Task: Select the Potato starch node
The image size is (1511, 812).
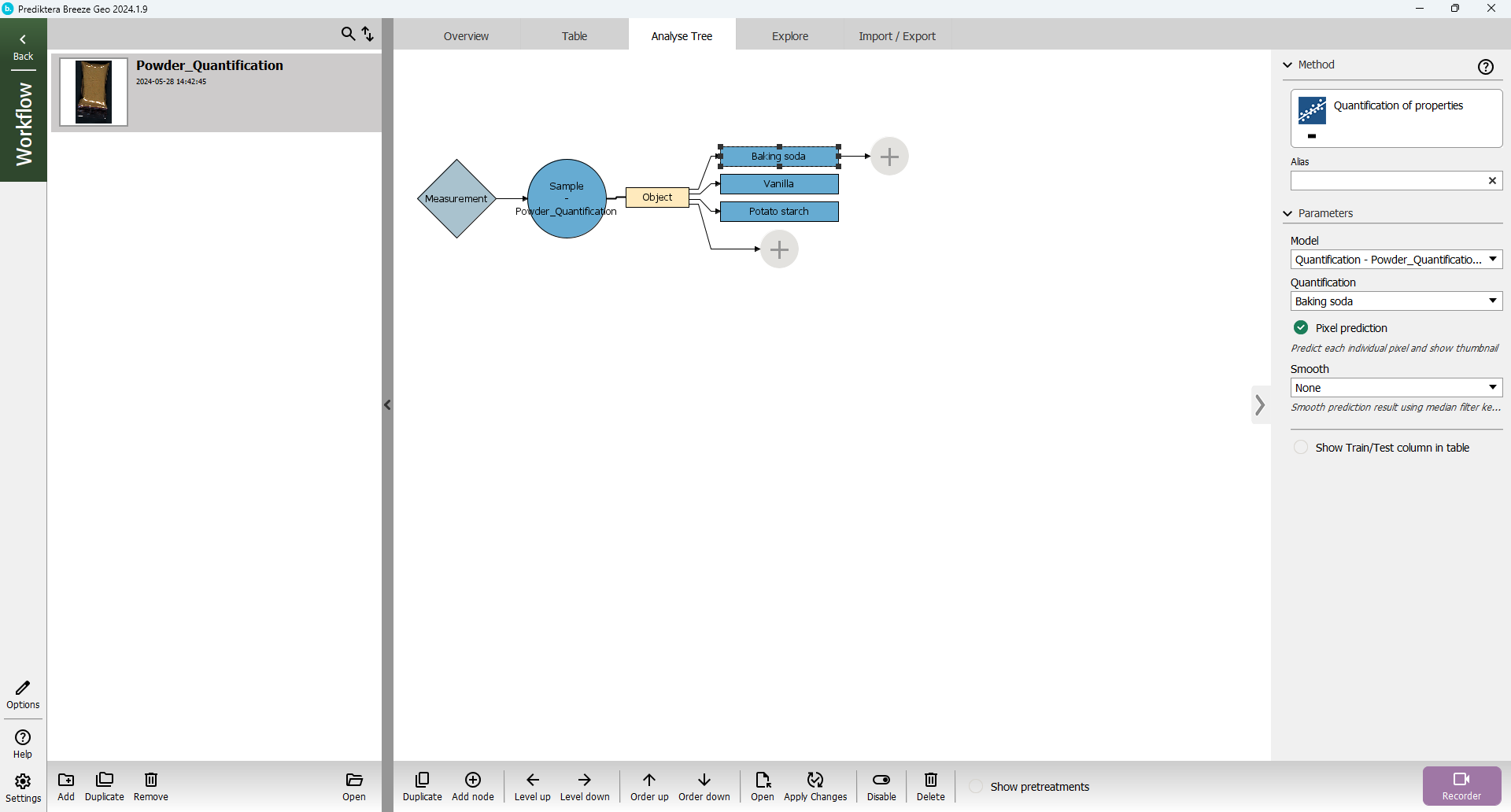Action: pyautogui.click(x=778, y=212)
